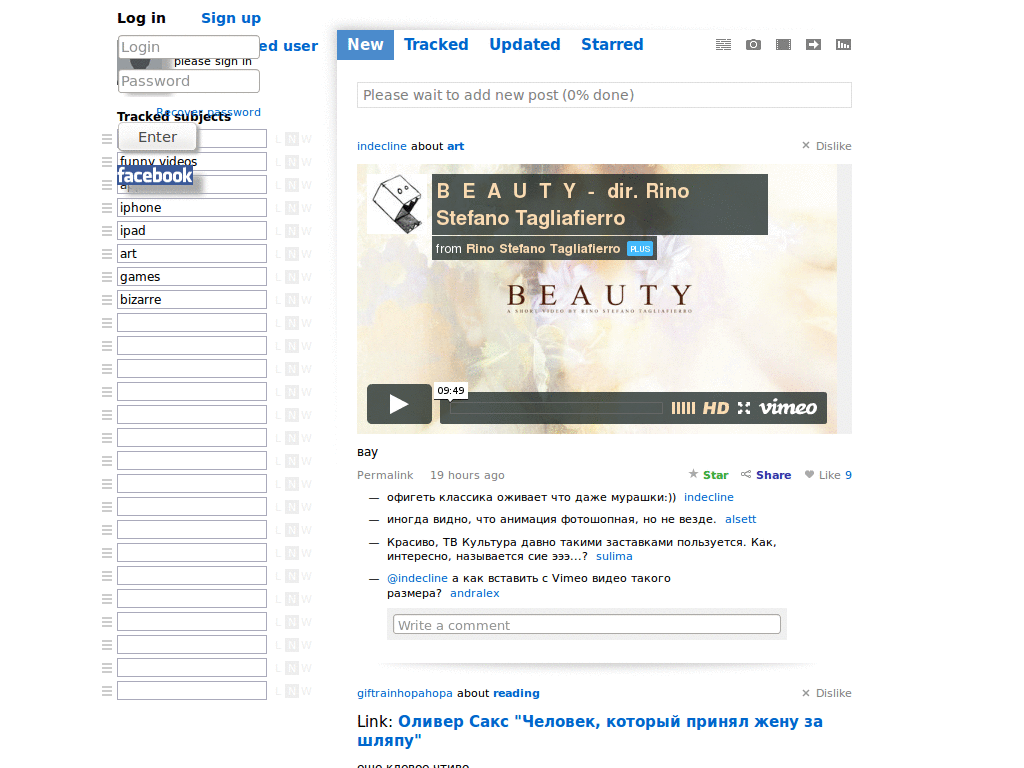
Task: Open giftrainhopahopa author link
Action: coord(405,693)
